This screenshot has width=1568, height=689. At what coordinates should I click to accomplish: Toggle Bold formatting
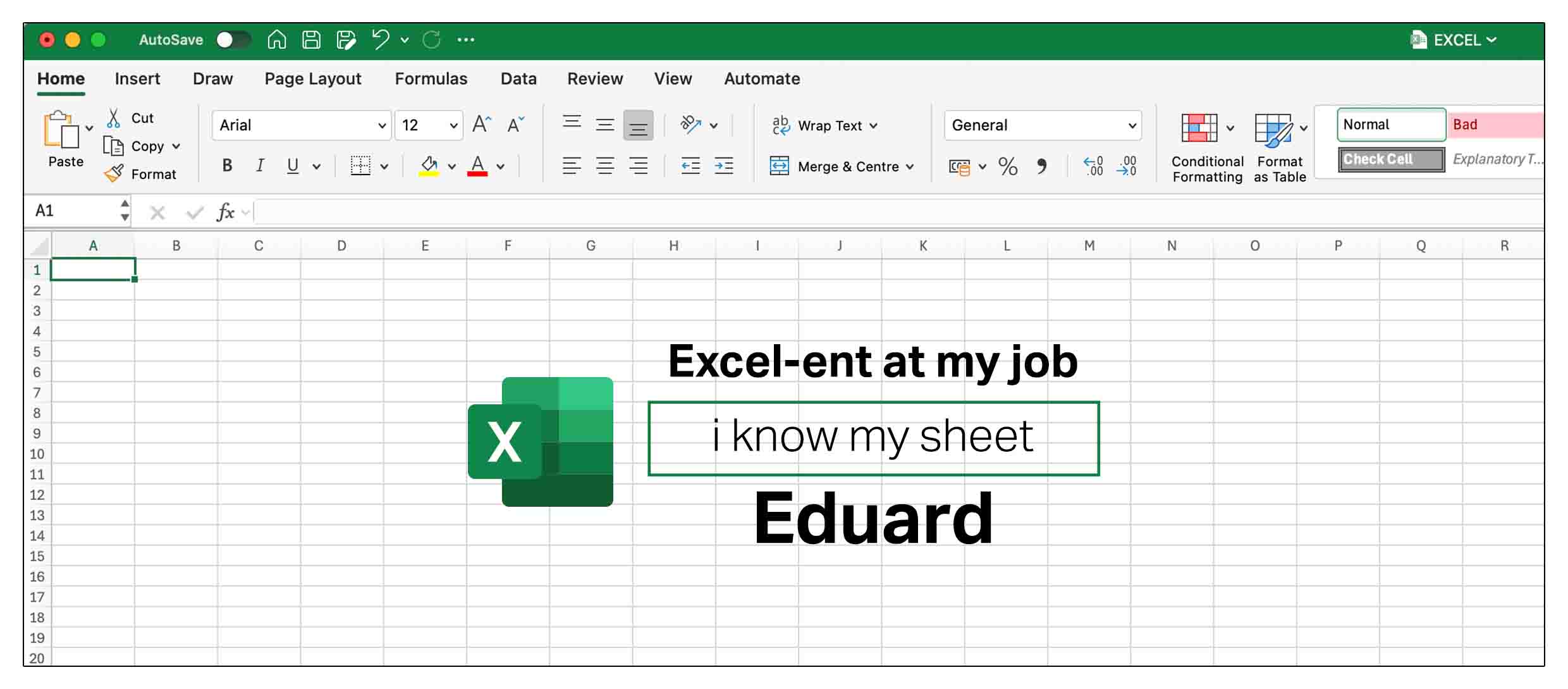tap(227, 166)
